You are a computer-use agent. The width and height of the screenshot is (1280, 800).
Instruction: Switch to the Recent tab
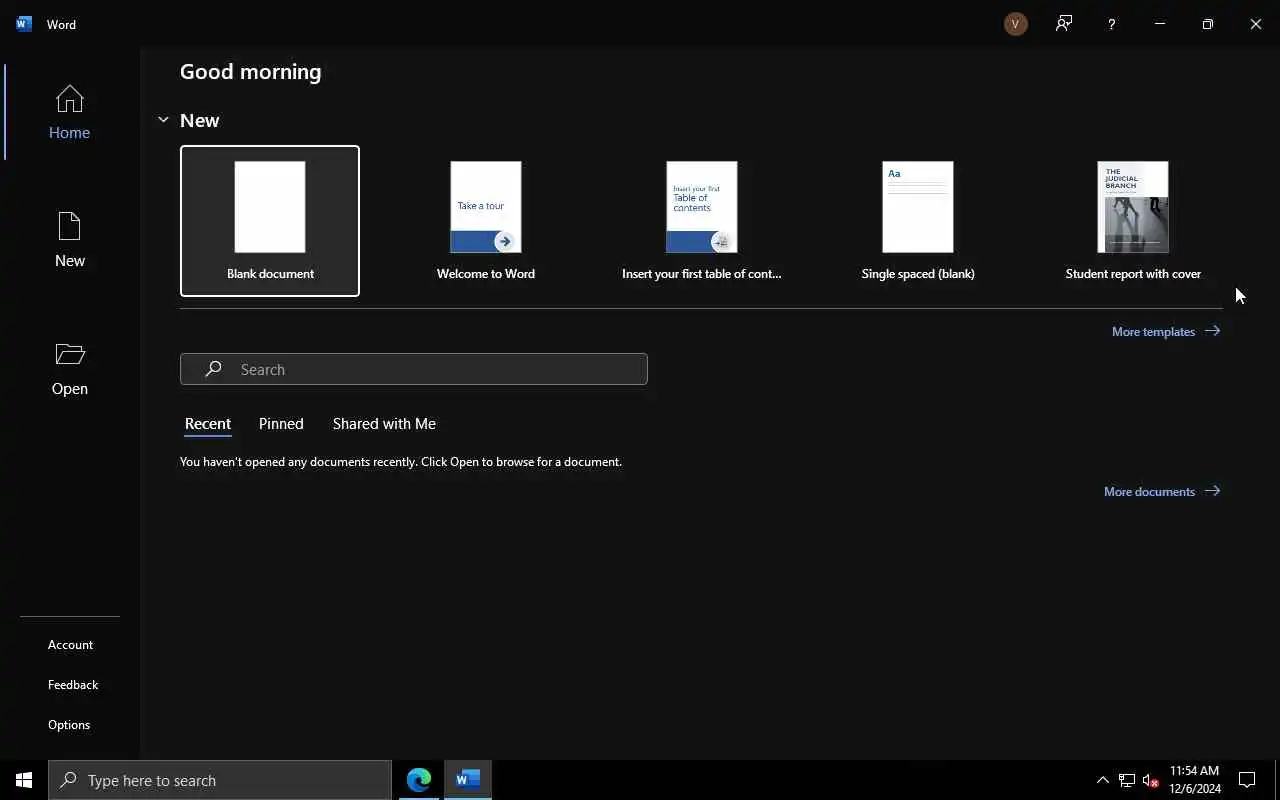click(208, 424)
